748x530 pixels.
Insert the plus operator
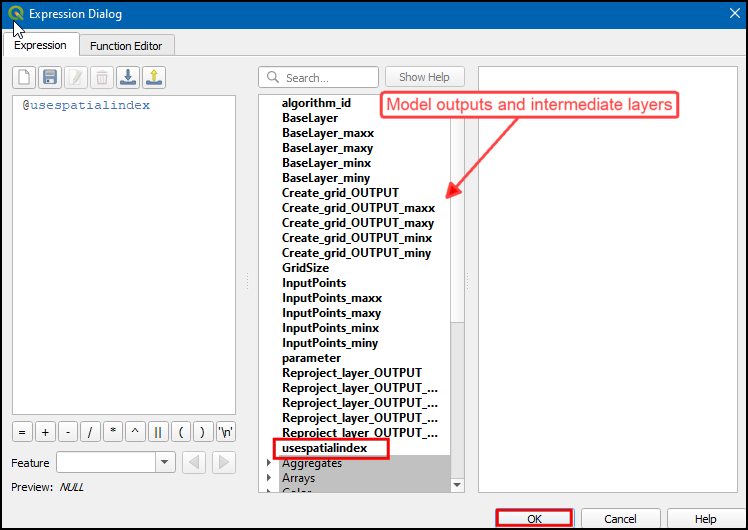(45, 432)
